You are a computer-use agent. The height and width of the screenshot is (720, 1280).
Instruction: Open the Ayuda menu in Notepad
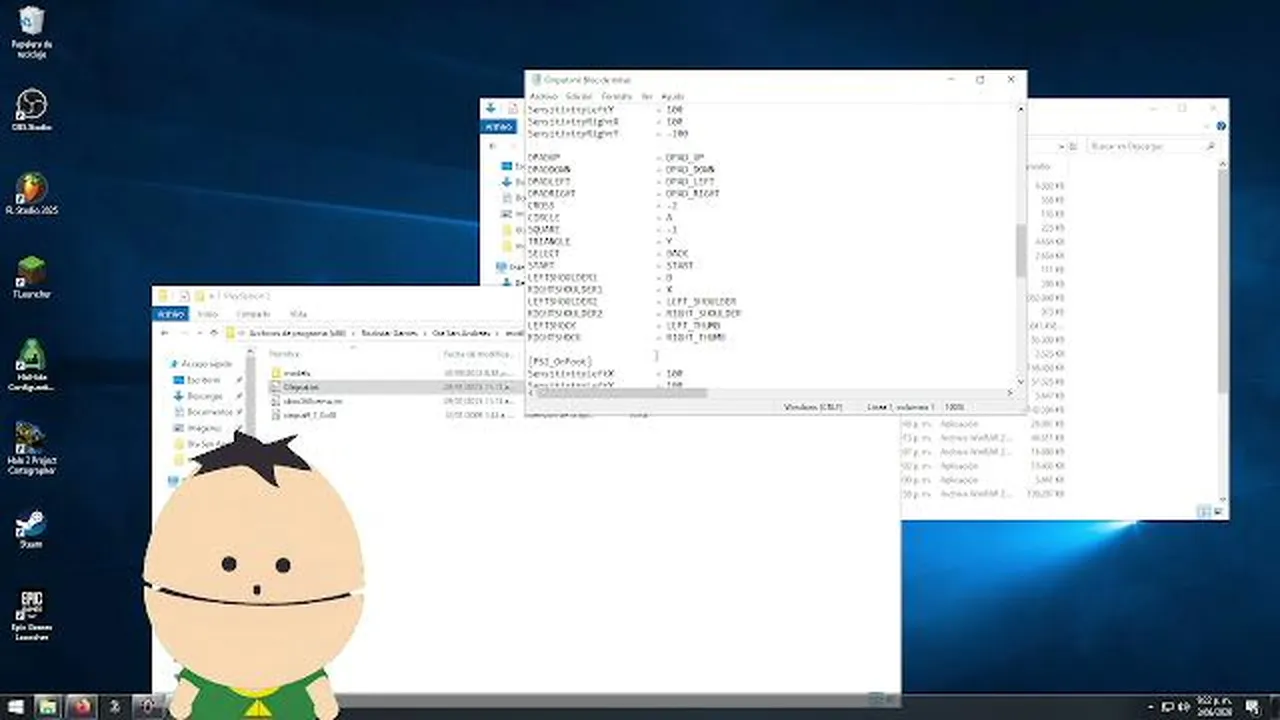click(673, 96)
